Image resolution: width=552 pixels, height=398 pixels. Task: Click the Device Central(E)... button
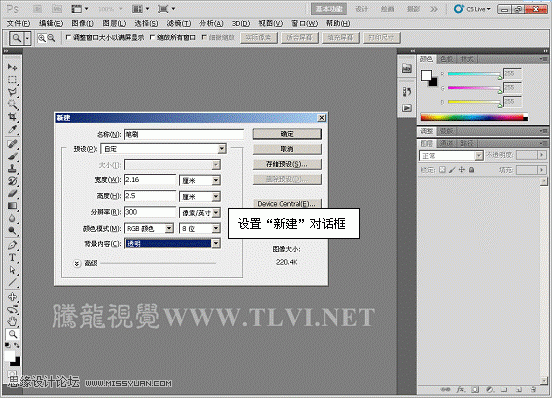[x=287, y=203]
